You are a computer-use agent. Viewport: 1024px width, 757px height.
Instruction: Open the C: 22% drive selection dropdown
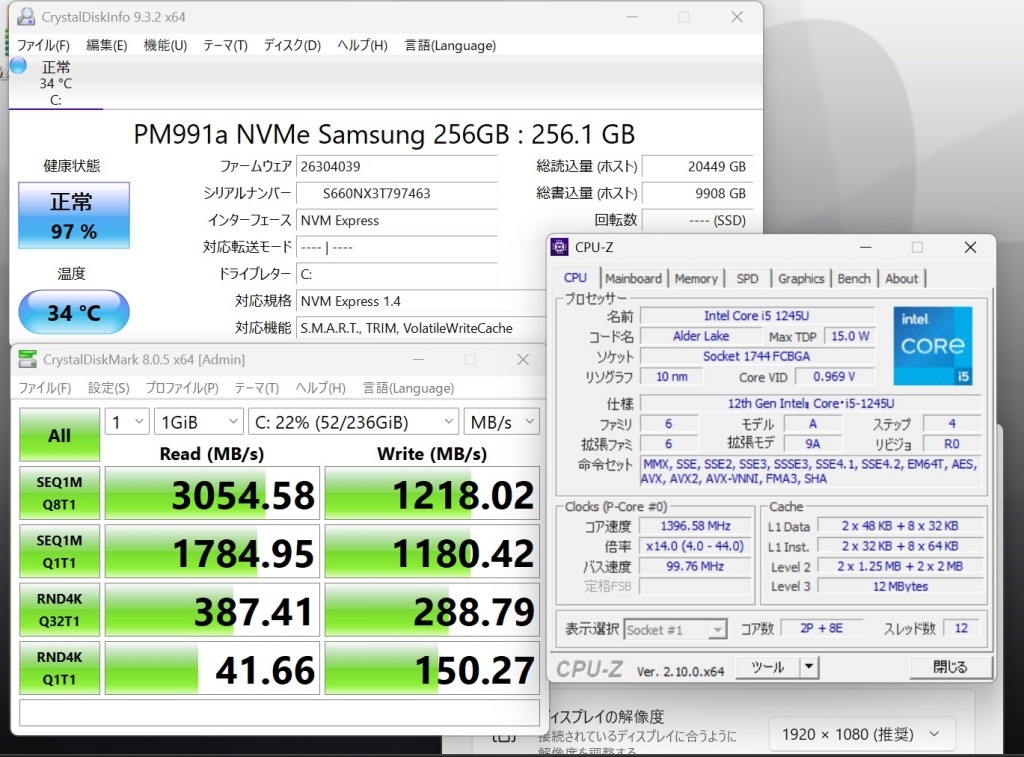353,422
